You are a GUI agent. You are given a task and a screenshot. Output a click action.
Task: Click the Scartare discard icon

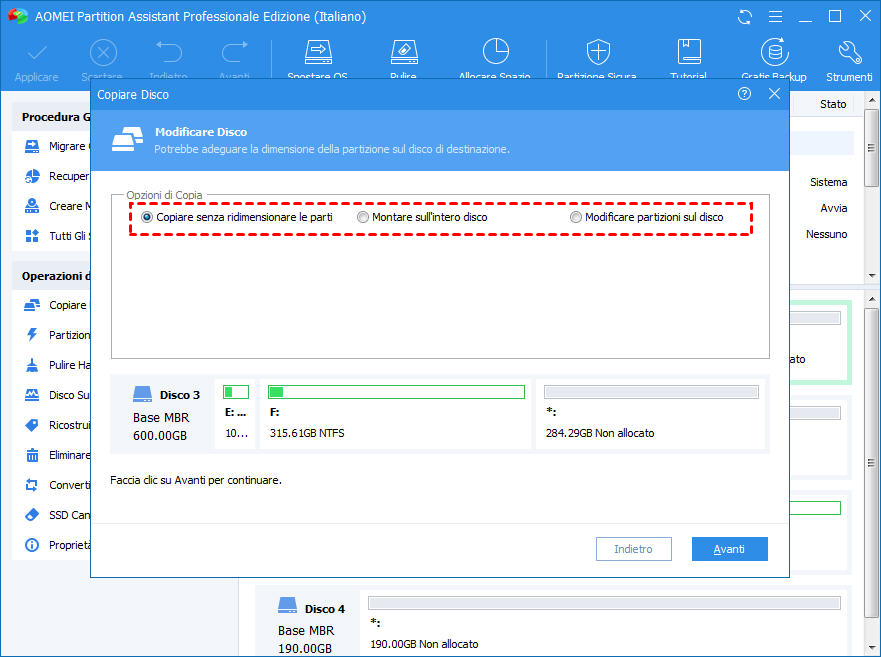coord(103,53)
